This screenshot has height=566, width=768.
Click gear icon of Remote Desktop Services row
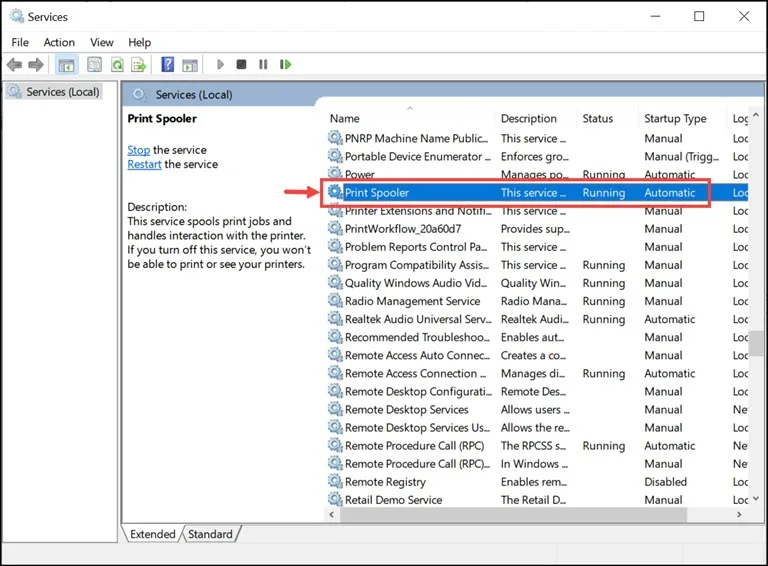point(335,409)
